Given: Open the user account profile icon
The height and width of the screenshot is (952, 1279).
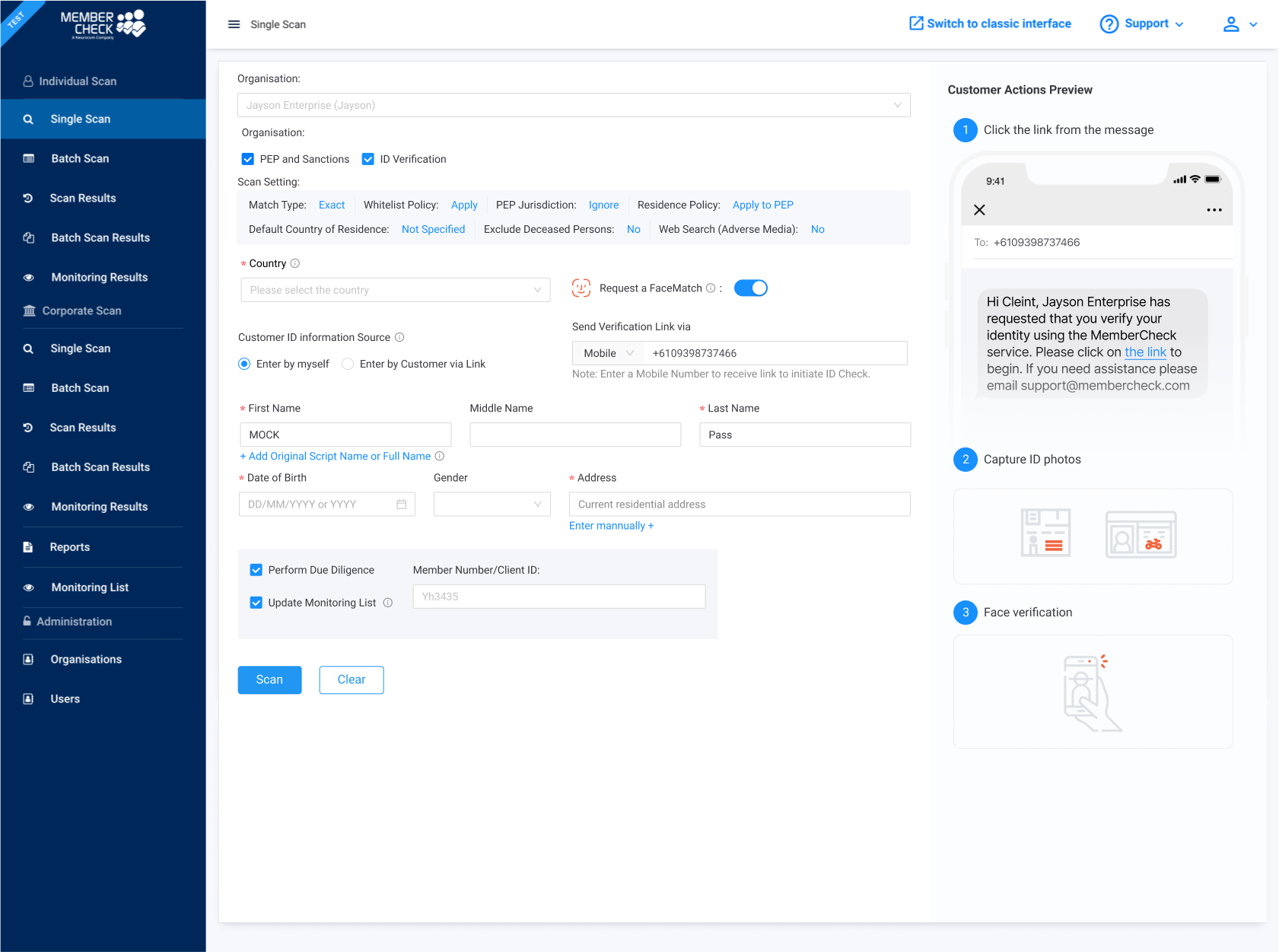Looking at the screenshot, I should 1230,24.
